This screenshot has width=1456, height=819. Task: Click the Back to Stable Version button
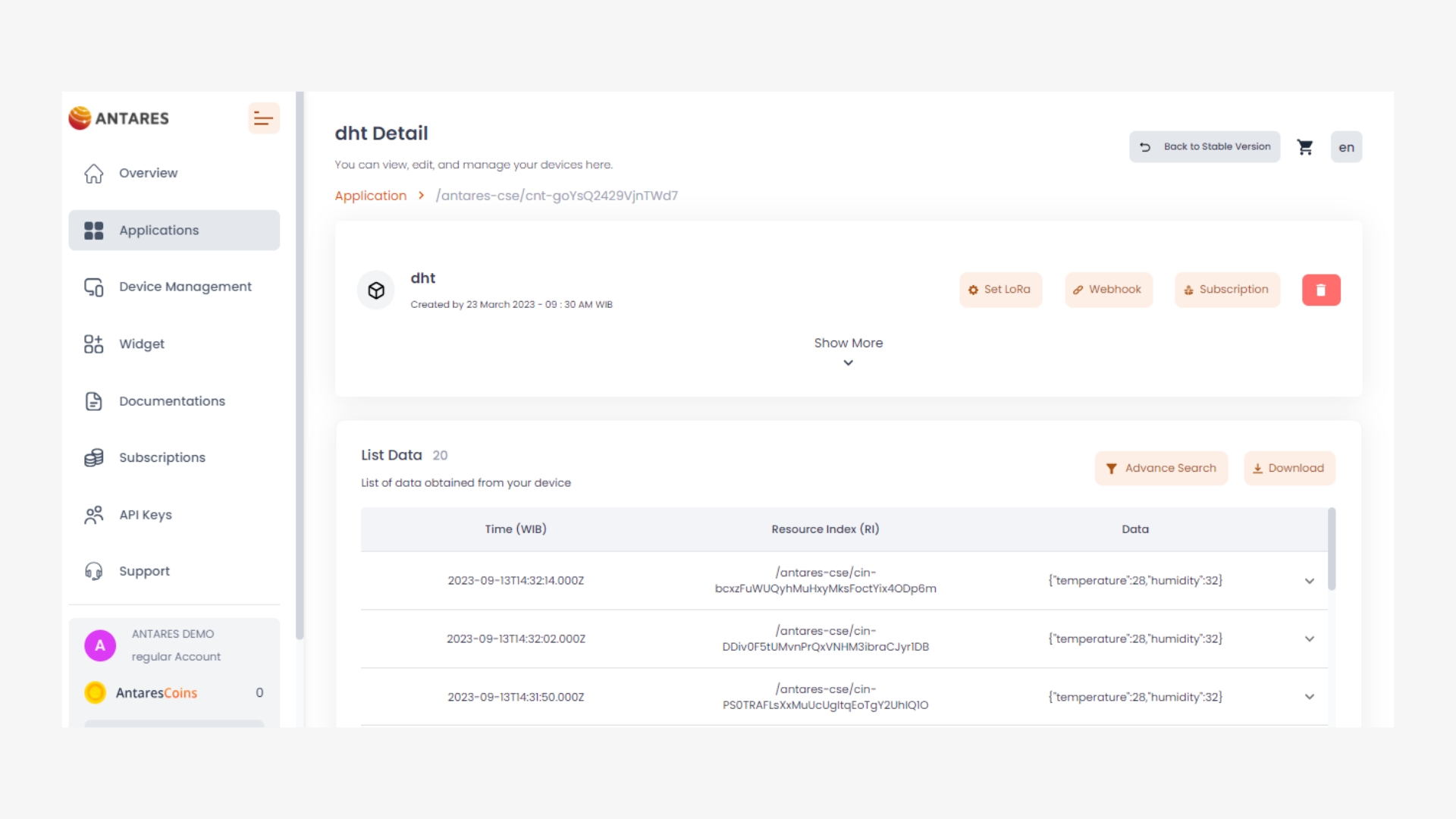tap(1204, 147)
